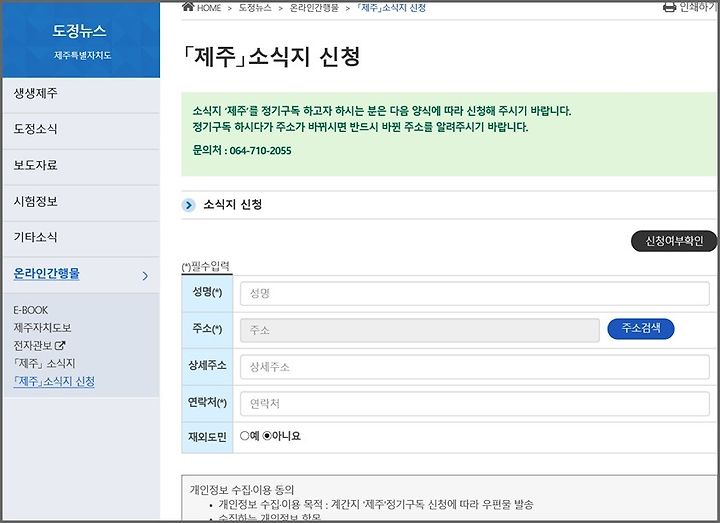720x523 pixels.
Task: Click the 상세주소 input field
Action: [474, 367]
